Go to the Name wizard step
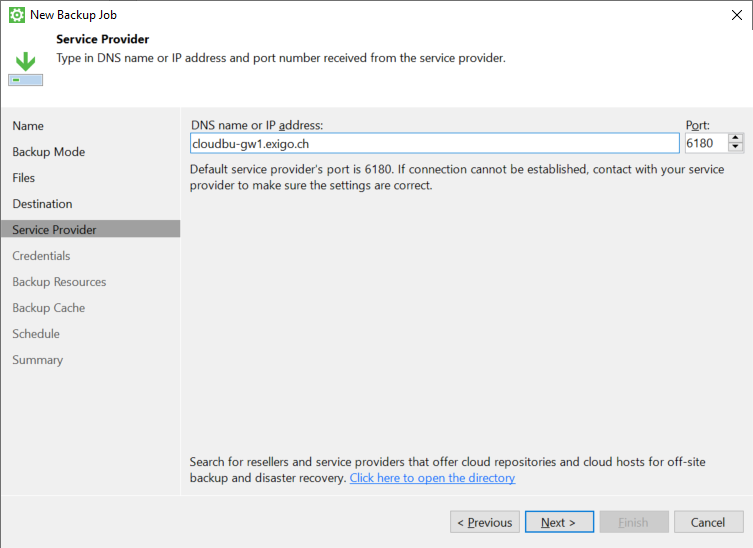Viewport: 753px width, 548px height. click(28, 126)
